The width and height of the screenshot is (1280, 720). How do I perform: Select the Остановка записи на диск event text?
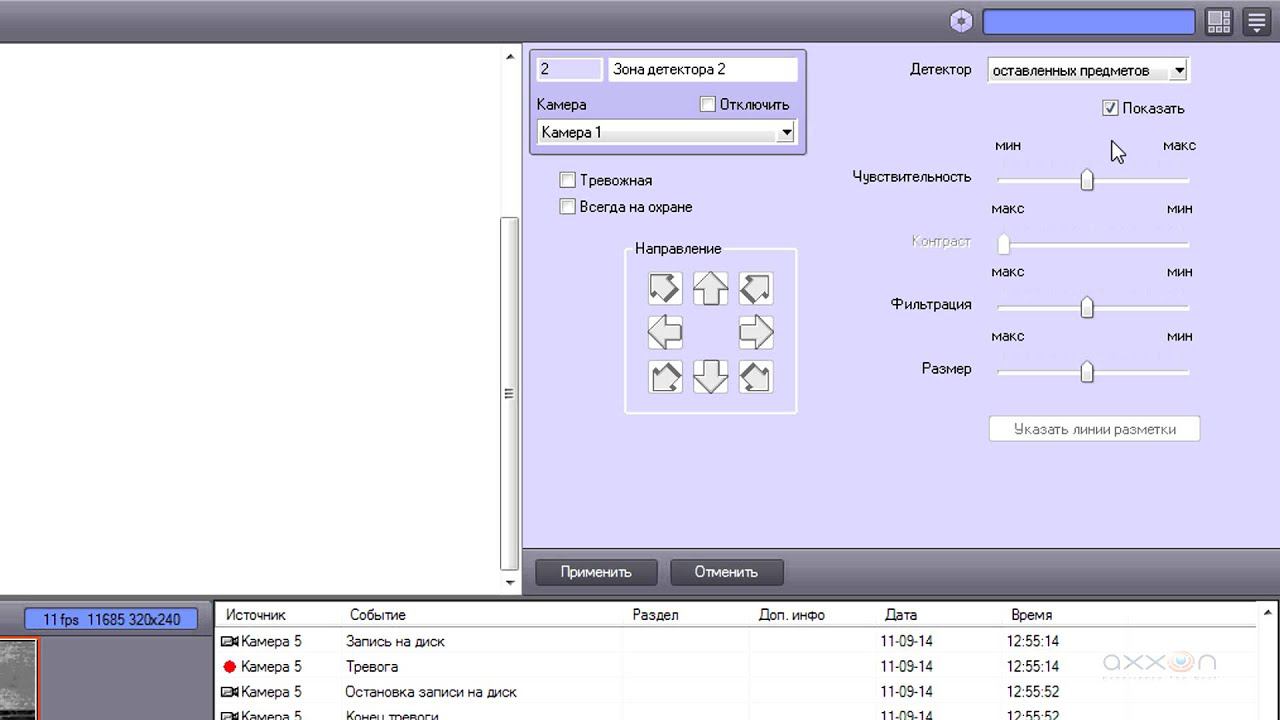431,692
